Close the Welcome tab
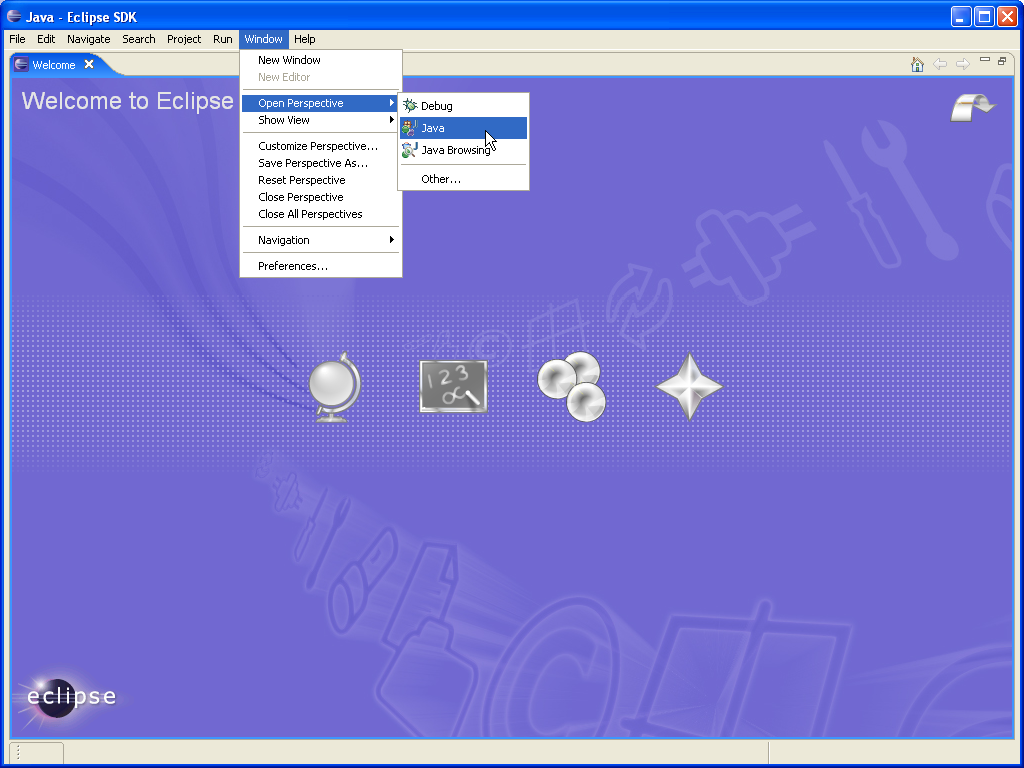Screen dimensions: 1024x768 click(x=89, y=64)
